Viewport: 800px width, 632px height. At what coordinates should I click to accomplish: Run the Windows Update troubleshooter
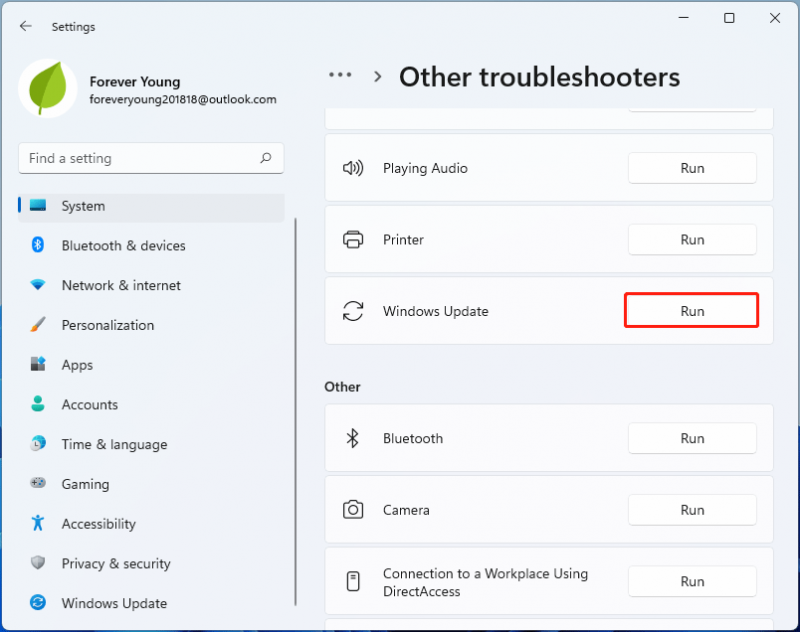pos(692,311)
